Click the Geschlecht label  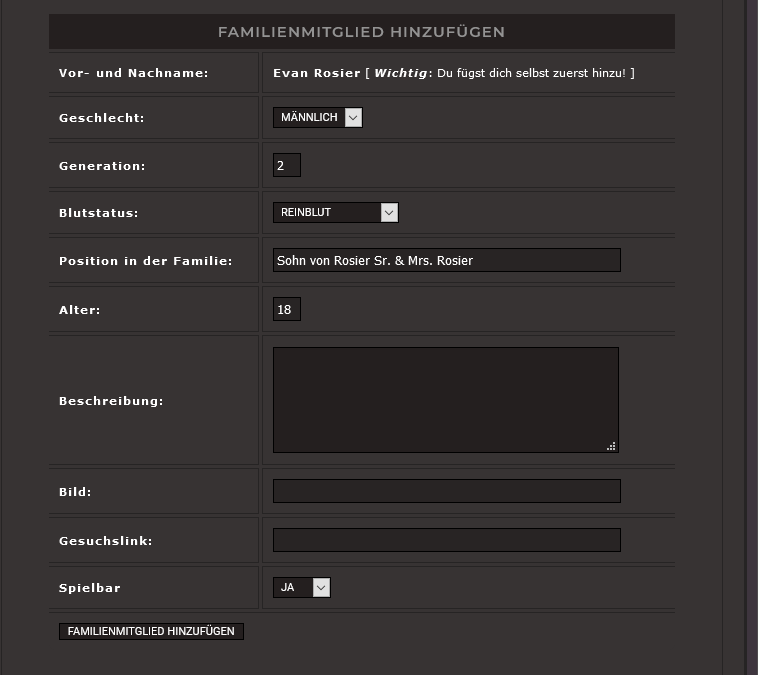(101, 118)
